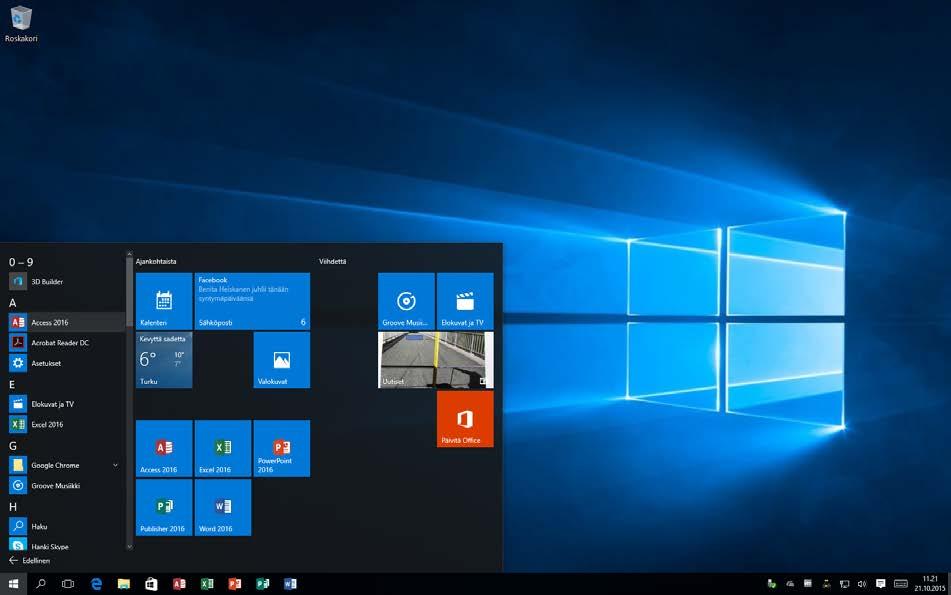The width and height of the screenshot is (951, 595).
Task: Launch Publisher from the taskbar
Action: click(x=263, y=583)
